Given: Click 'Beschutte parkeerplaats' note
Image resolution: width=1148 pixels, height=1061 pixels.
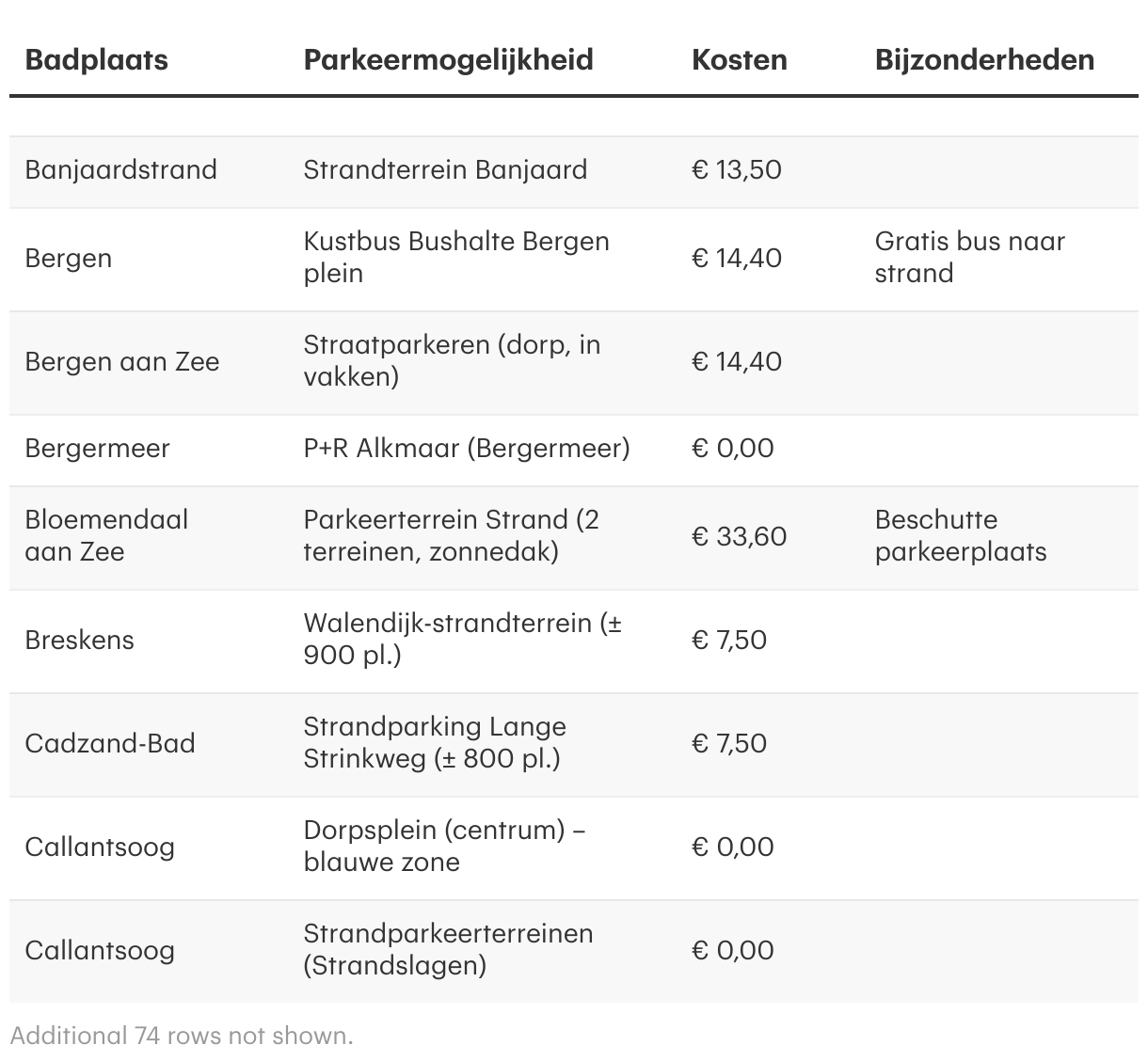Looking at the screenshot, I should pyautogui.click(x=960, y=535).
